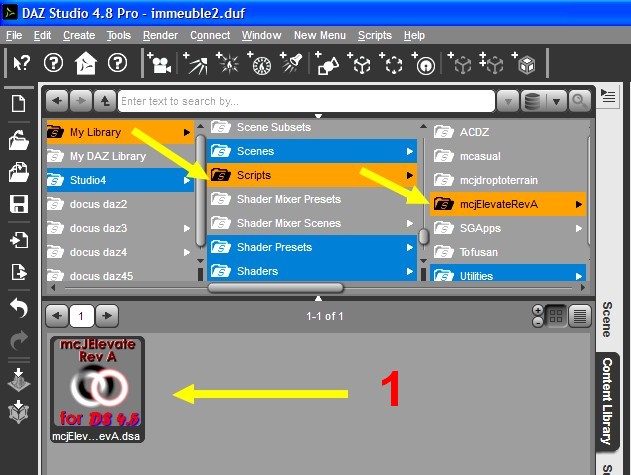The width and height of the screenshot is (631, 475).
Task: Select the Scripts folder
Action: 312,175
